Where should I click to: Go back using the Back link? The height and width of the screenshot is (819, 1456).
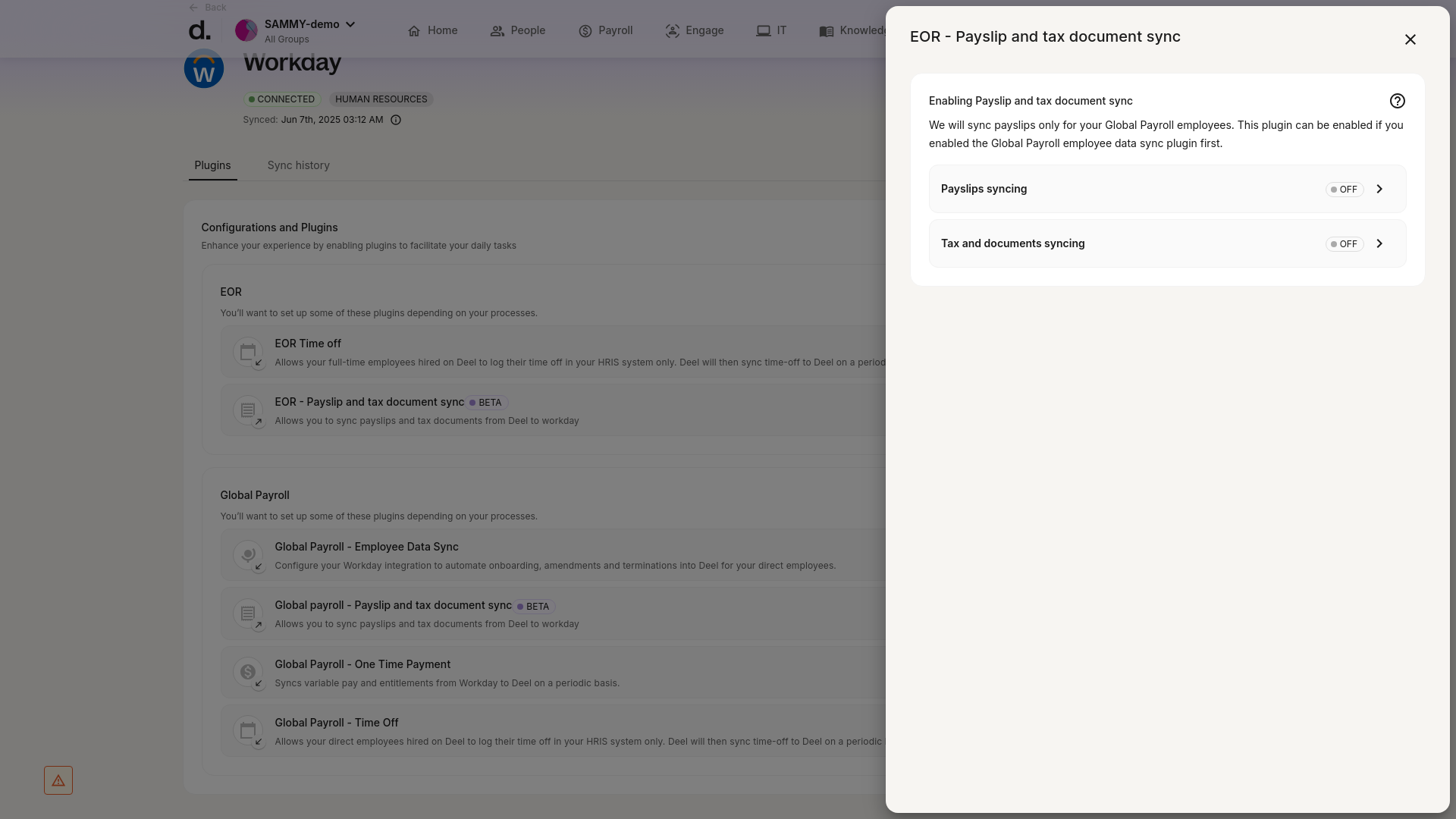pos(207,8)
